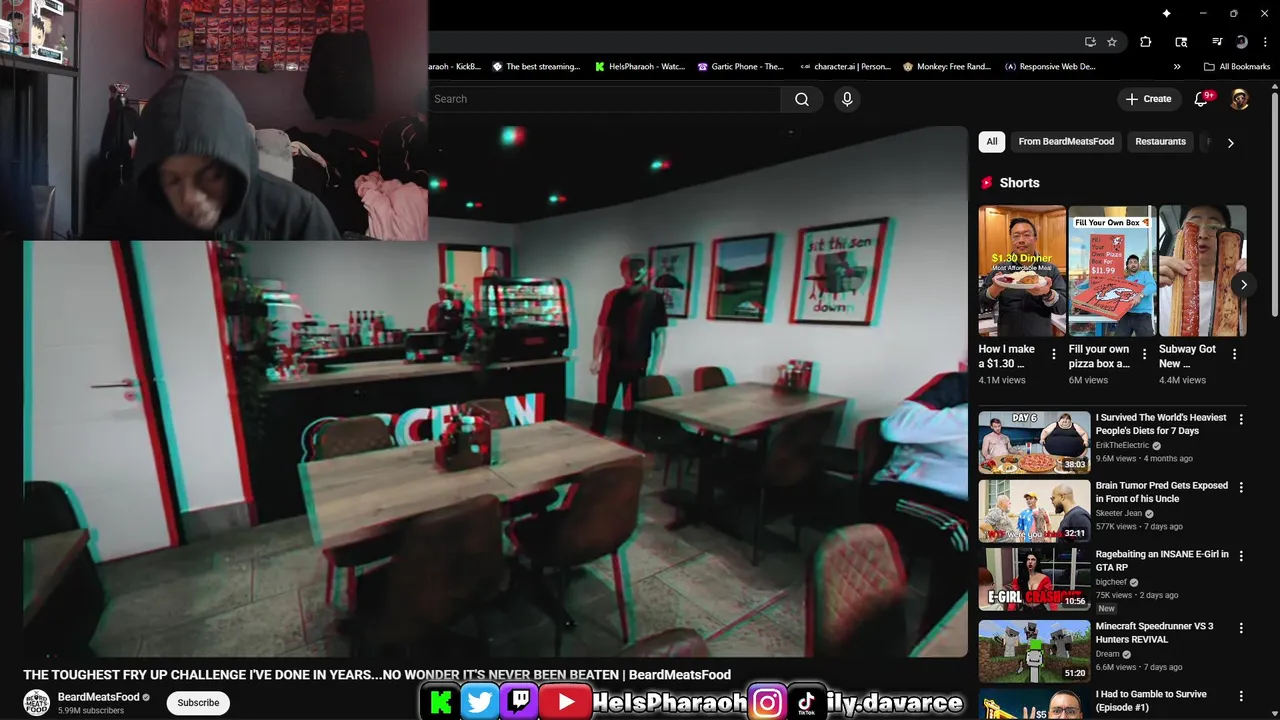Screen dimensions: 1280x720
Task: Select the All filter chip
Action: point(992,142)
